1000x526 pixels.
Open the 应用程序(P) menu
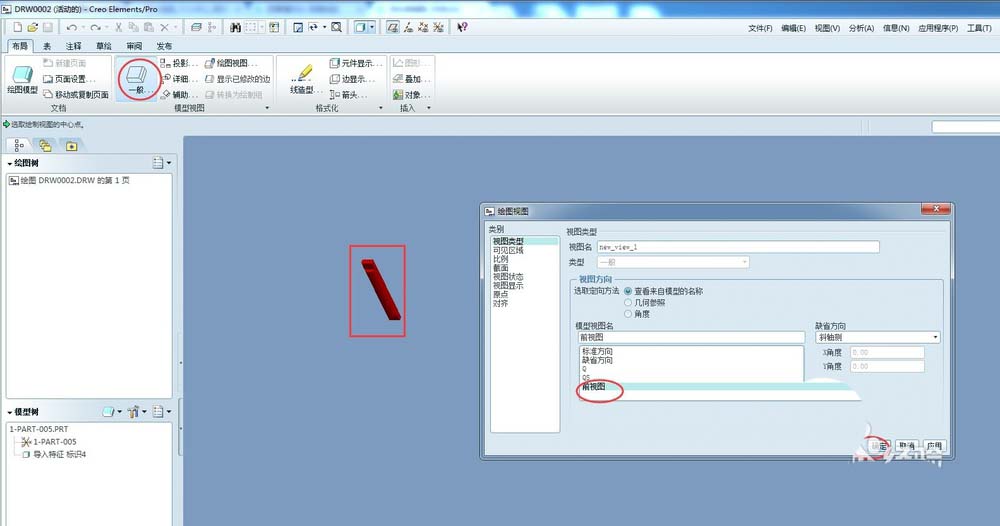pos(938,28)
